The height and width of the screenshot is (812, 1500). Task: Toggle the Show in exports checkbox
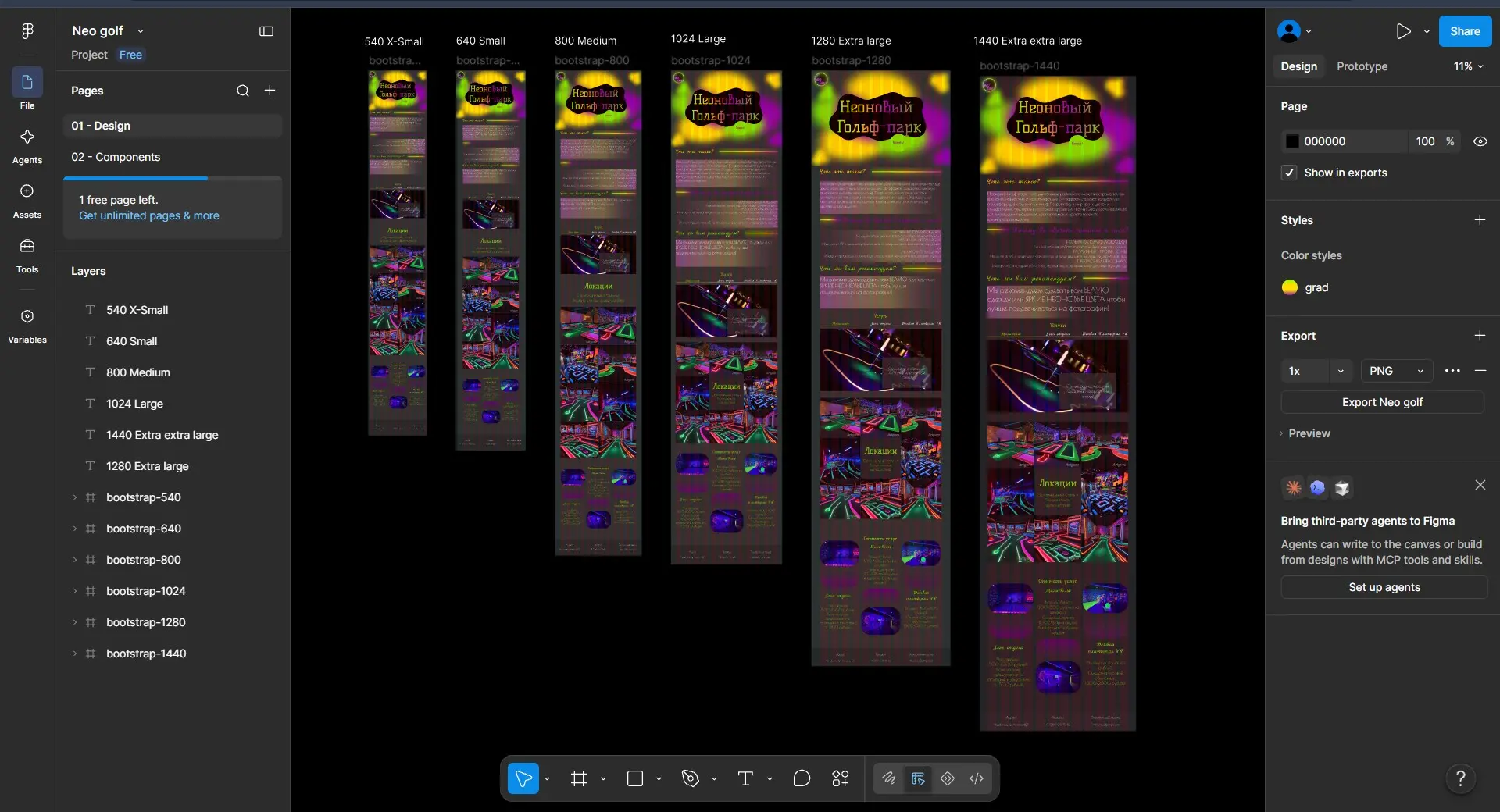(x=1289, y=173)
